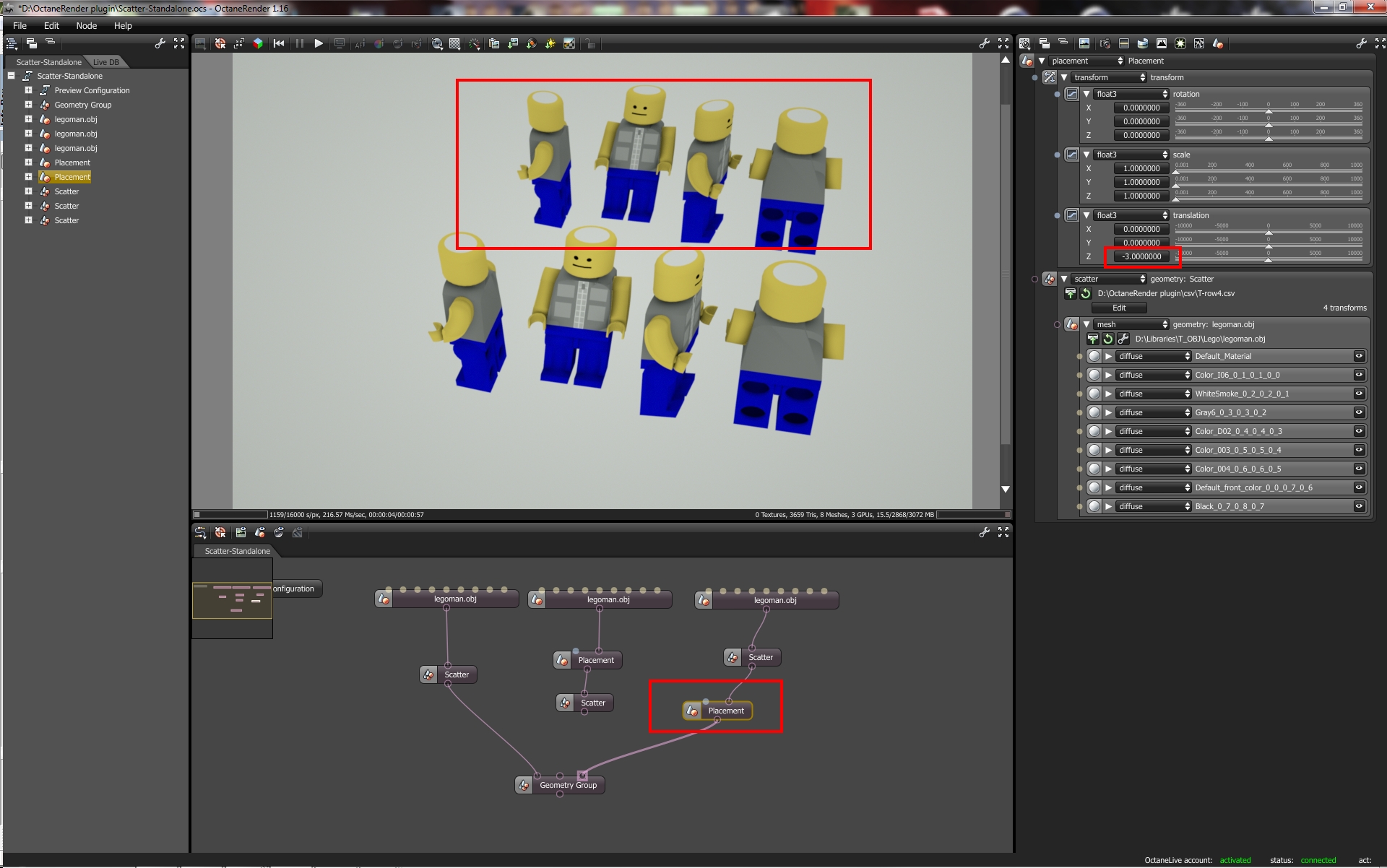Select the Geometry Group node

[568, 786]
